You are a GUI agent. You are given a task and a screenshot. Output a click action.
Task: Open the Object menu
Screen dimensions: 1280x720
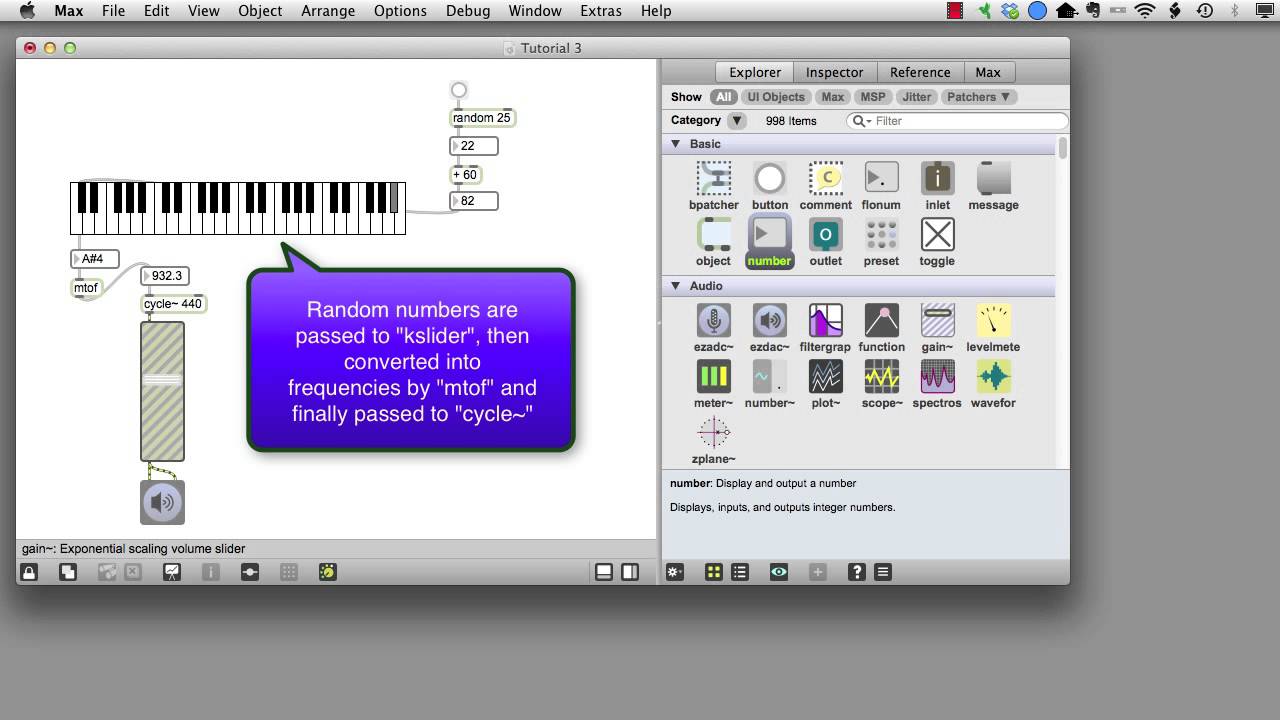coord(260,11)
